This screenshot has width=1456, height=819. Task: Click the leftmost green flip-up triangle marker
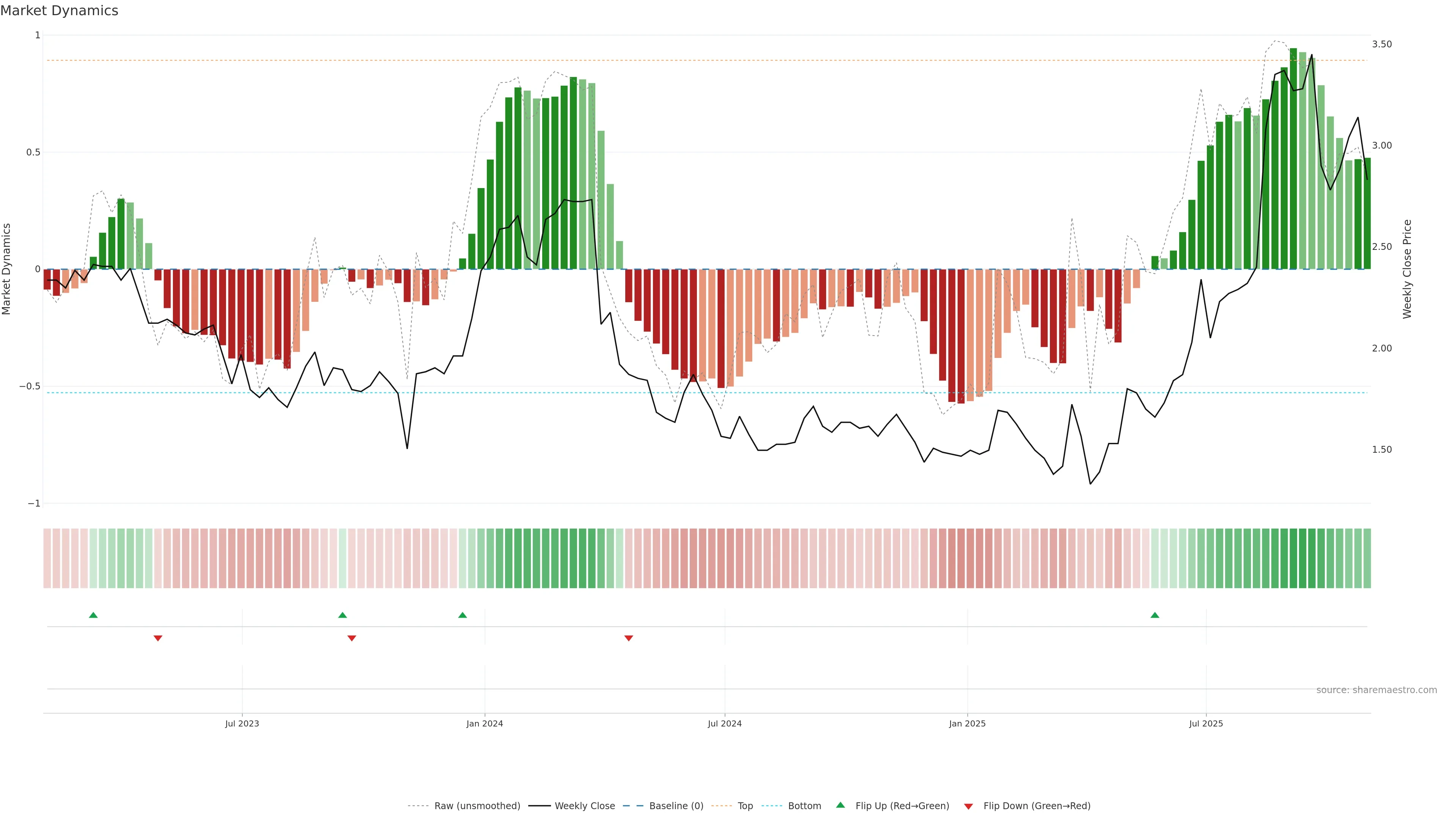[x=93, y=615]
